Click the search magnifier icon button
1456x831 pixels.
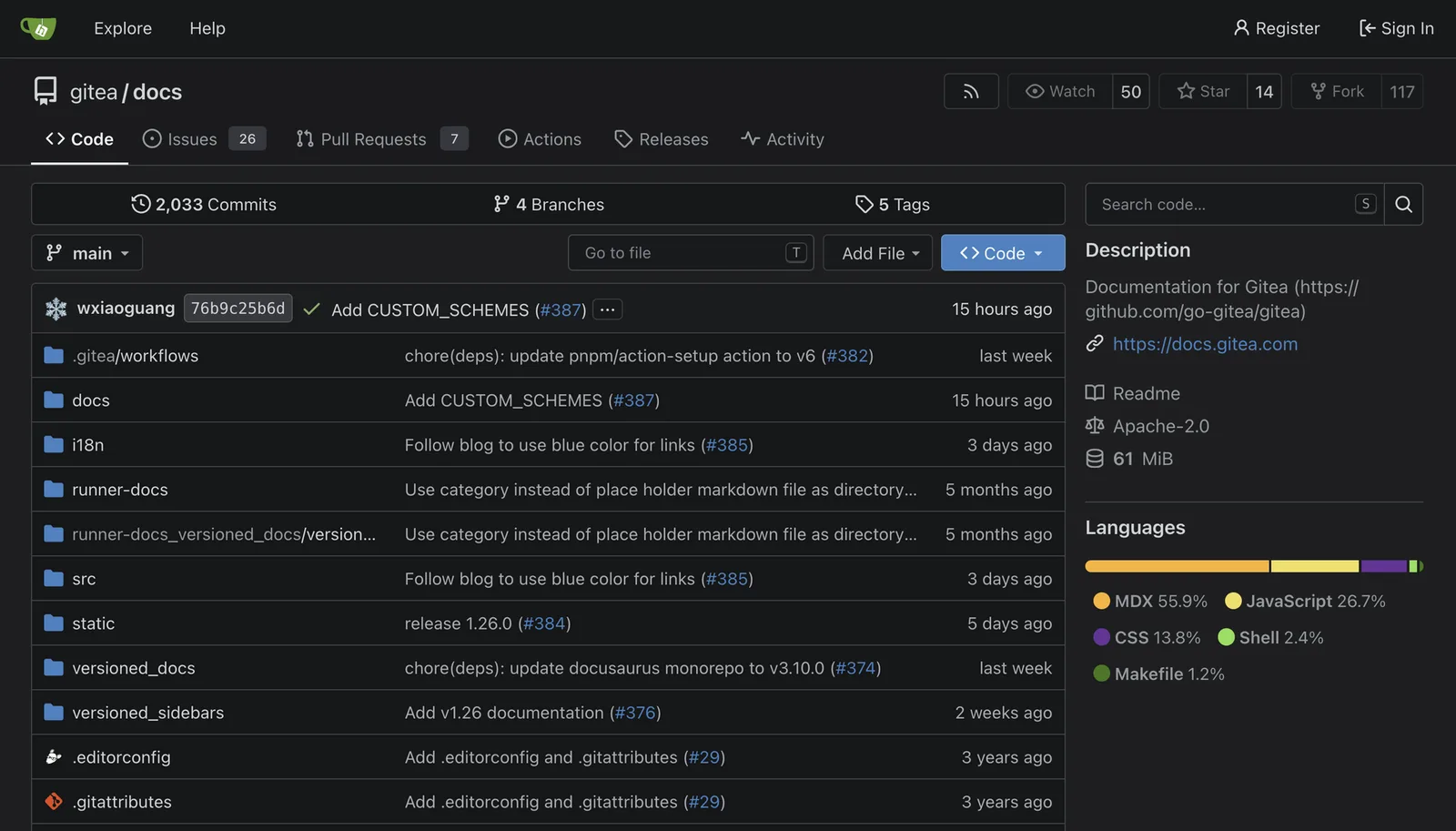pos(1403,204)
